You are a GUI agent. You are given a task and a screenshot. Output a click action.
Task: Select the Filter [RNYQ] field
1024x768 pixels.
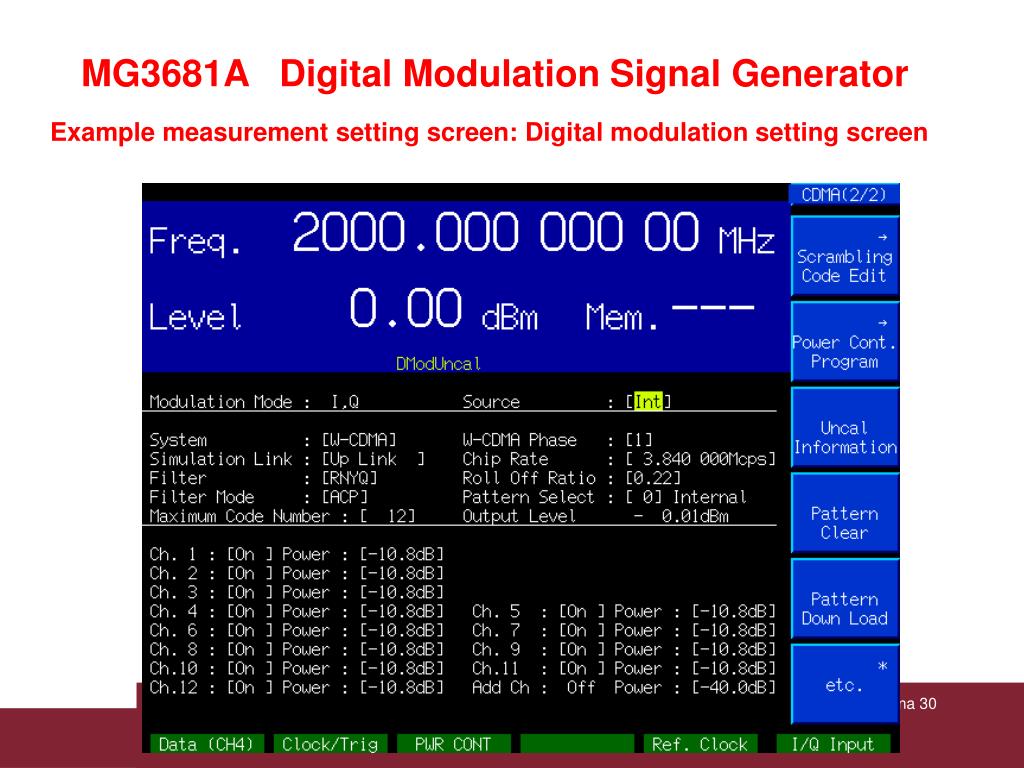pyautogui.click(x=349, y=478)
